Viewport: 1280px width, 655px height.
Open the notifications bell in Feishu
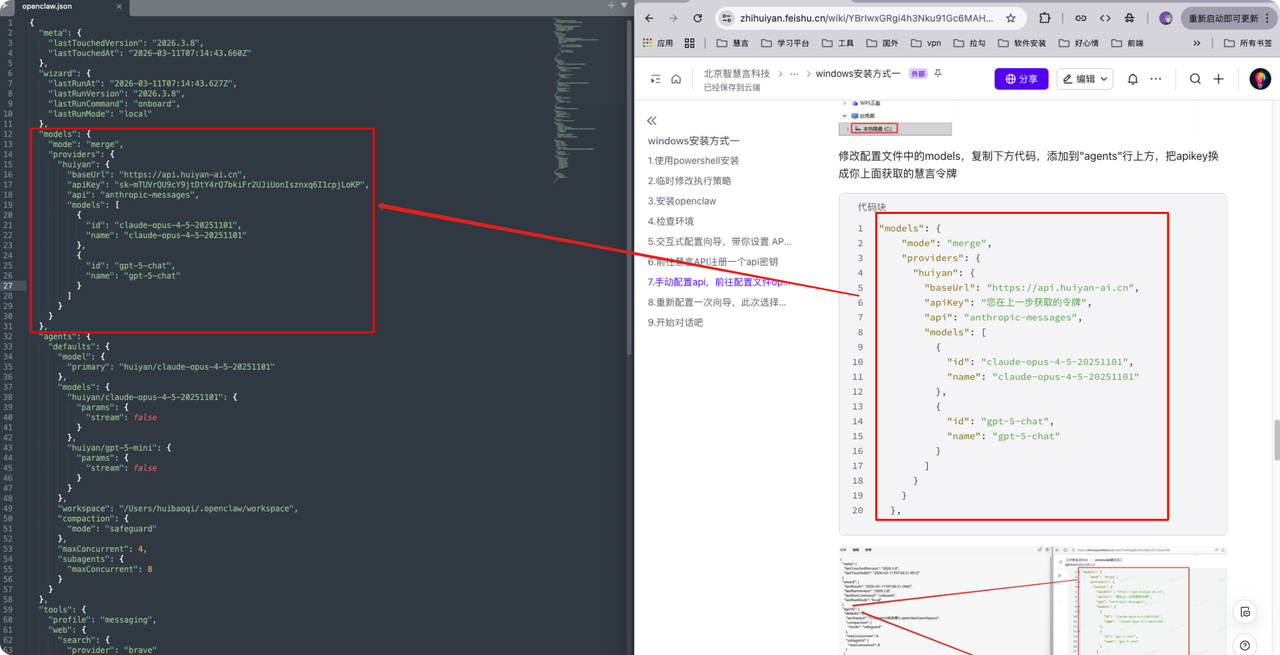click(x=1132, y=79)
